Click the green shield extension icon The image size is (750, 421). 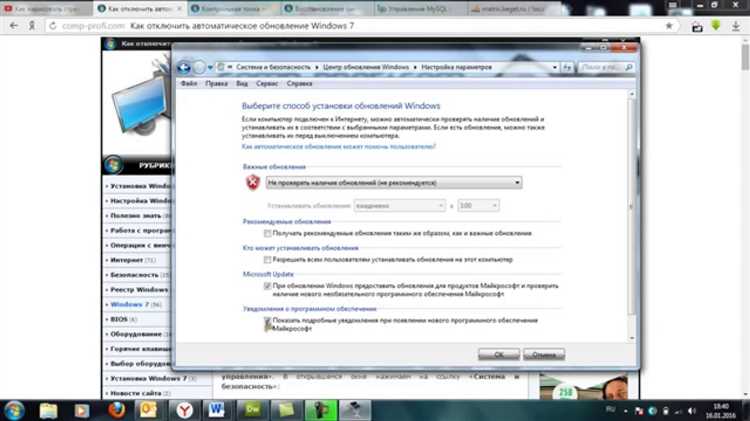click(x=716, y=26)
